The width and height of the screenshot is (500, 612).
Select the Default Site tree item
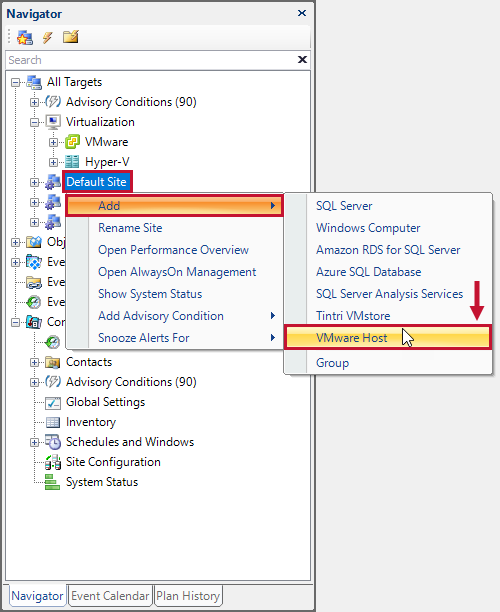pos(96,182)
